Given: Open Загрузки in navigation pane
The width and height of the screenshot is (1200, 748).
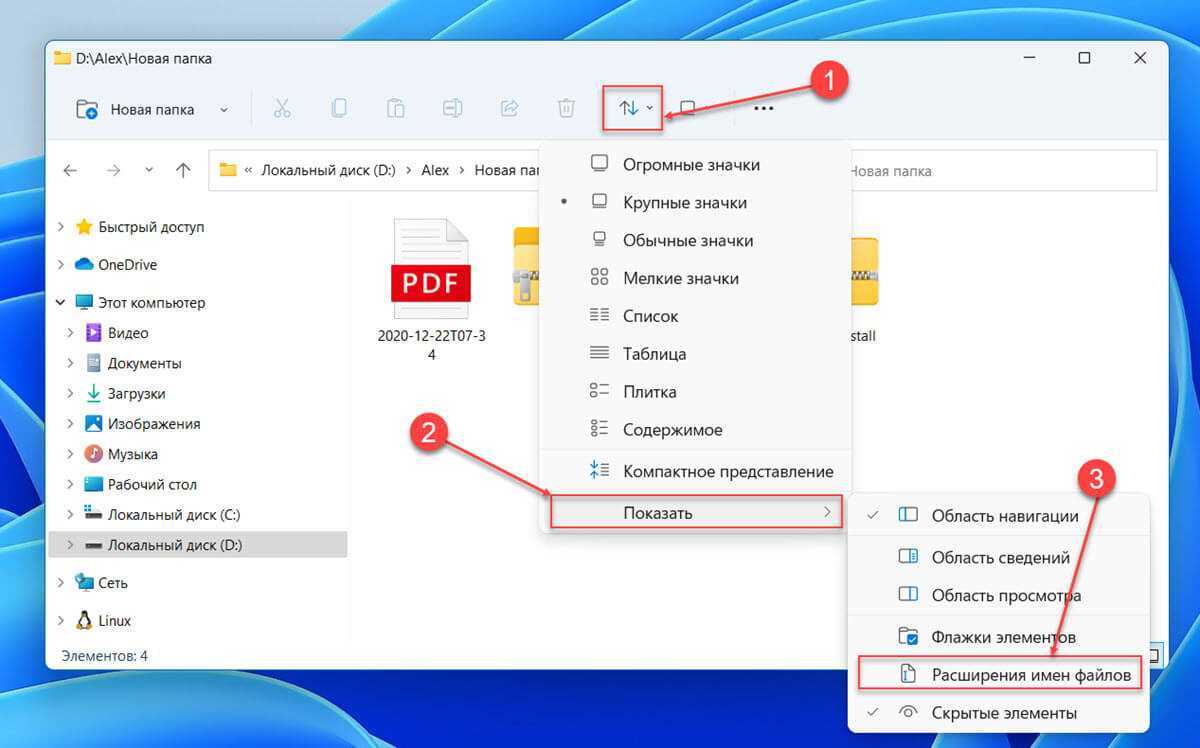Looking at the screenshot, I should tap(137, 393).
